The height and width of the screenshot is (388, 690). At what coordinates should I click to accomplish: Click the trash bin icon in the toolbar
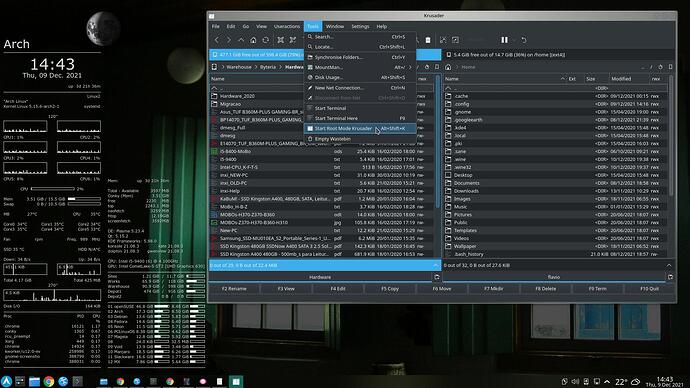tap(428, 40)
